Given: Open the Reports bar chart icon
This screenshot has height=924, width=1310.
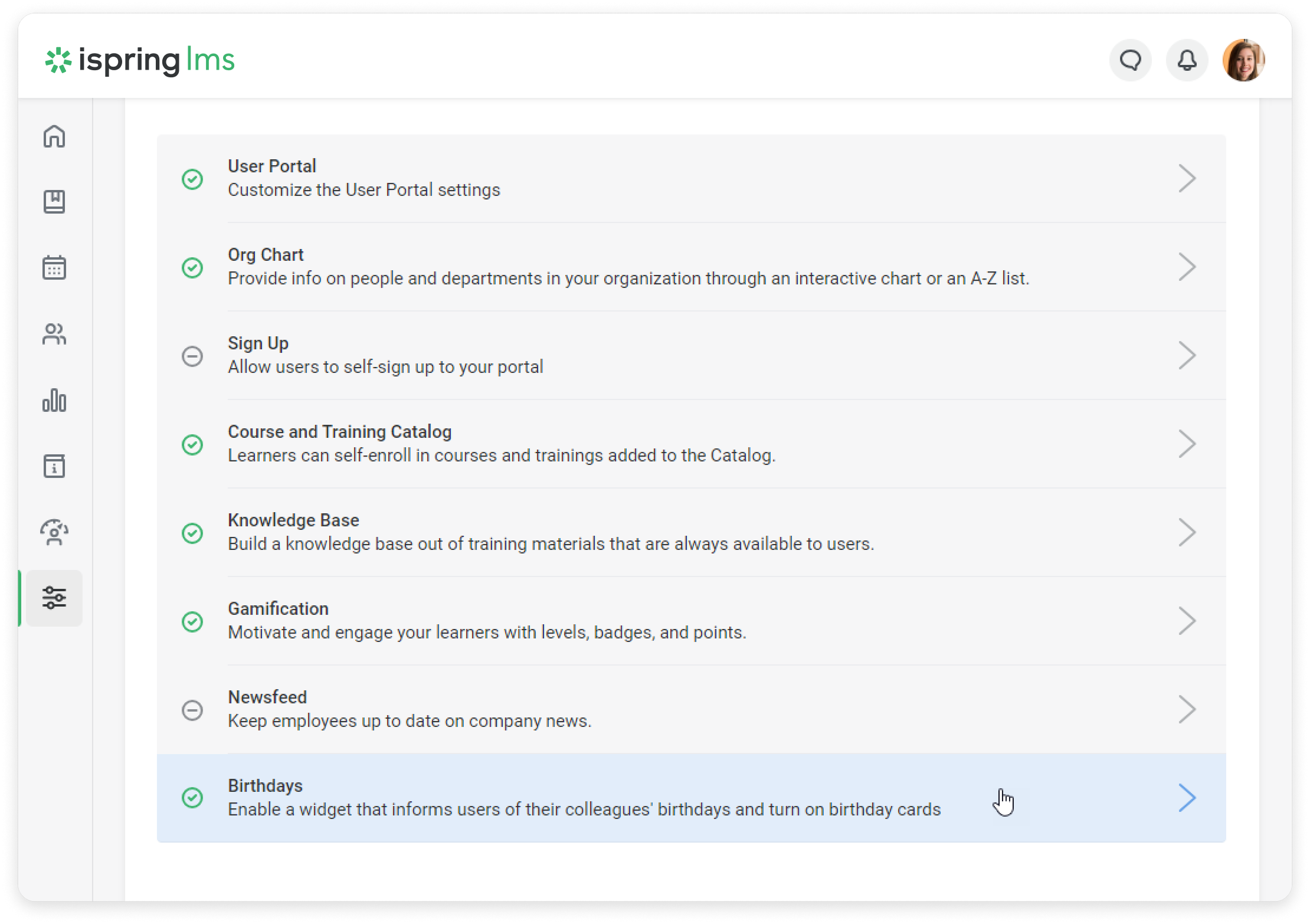Looking at the screenshot, I should 54,400.
